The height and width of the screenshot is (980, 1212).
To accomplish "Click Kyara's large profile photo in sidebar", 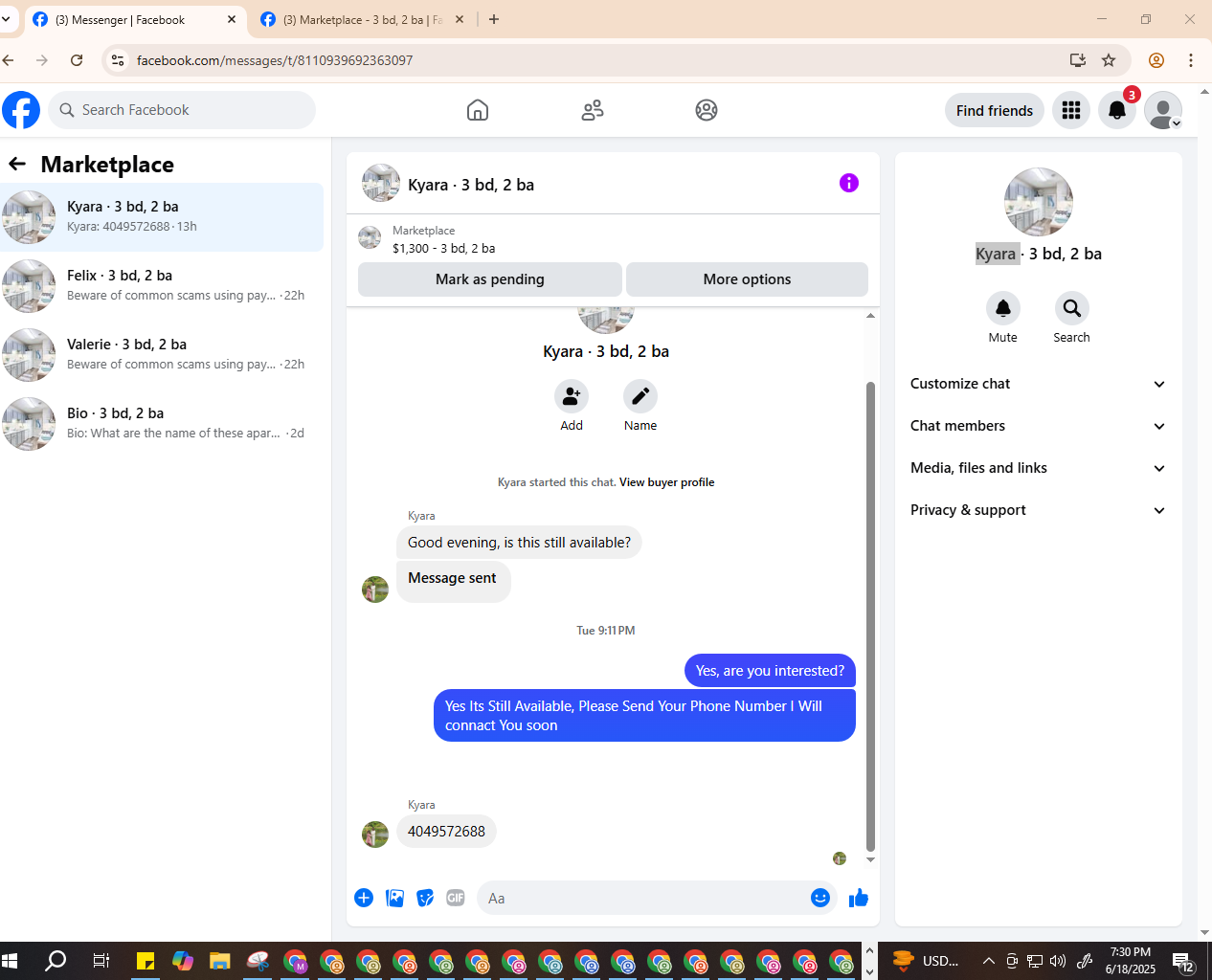I will [1039, 202].
